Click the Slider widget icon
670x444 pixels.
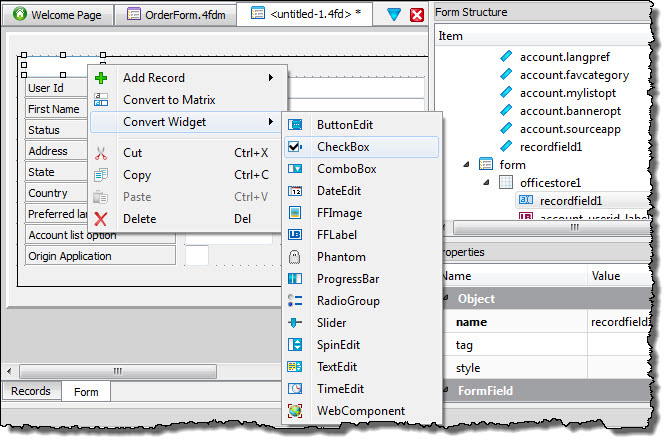point(295,323)
